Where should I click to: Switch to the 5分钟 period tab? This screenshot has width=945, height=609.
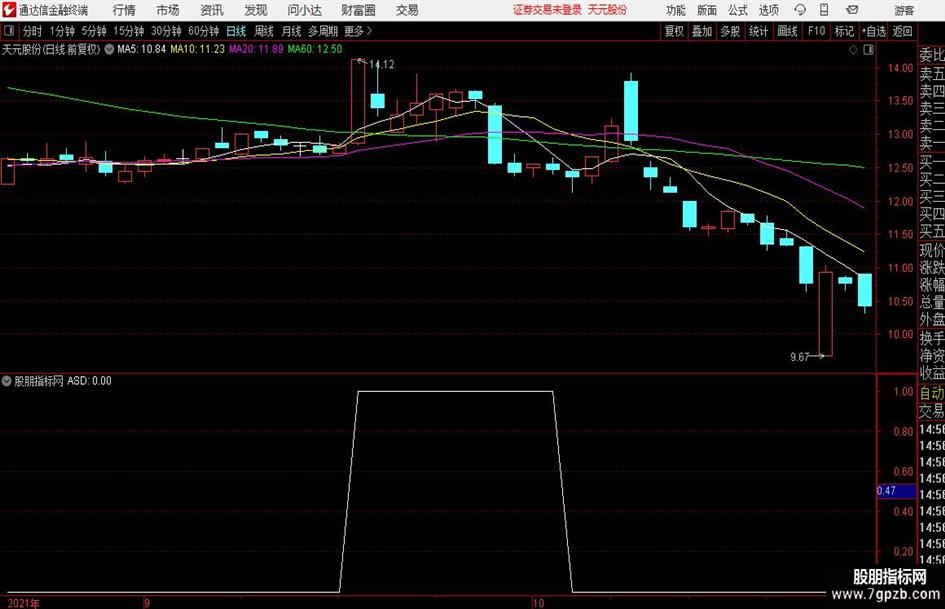coord(94,31)
